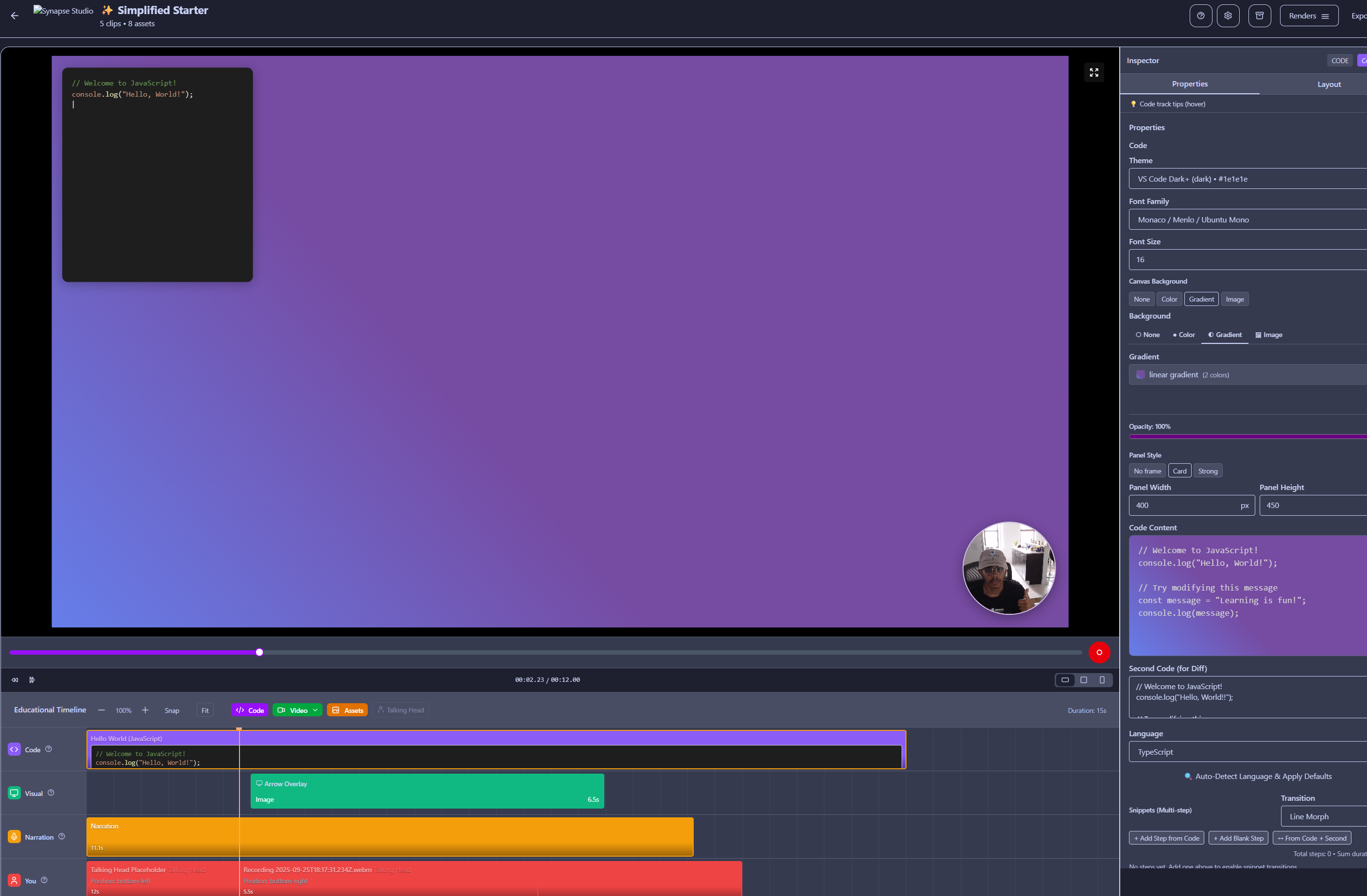Switch to the Layout tab
The image size is (1367, 896).
tap(1329, 85)
